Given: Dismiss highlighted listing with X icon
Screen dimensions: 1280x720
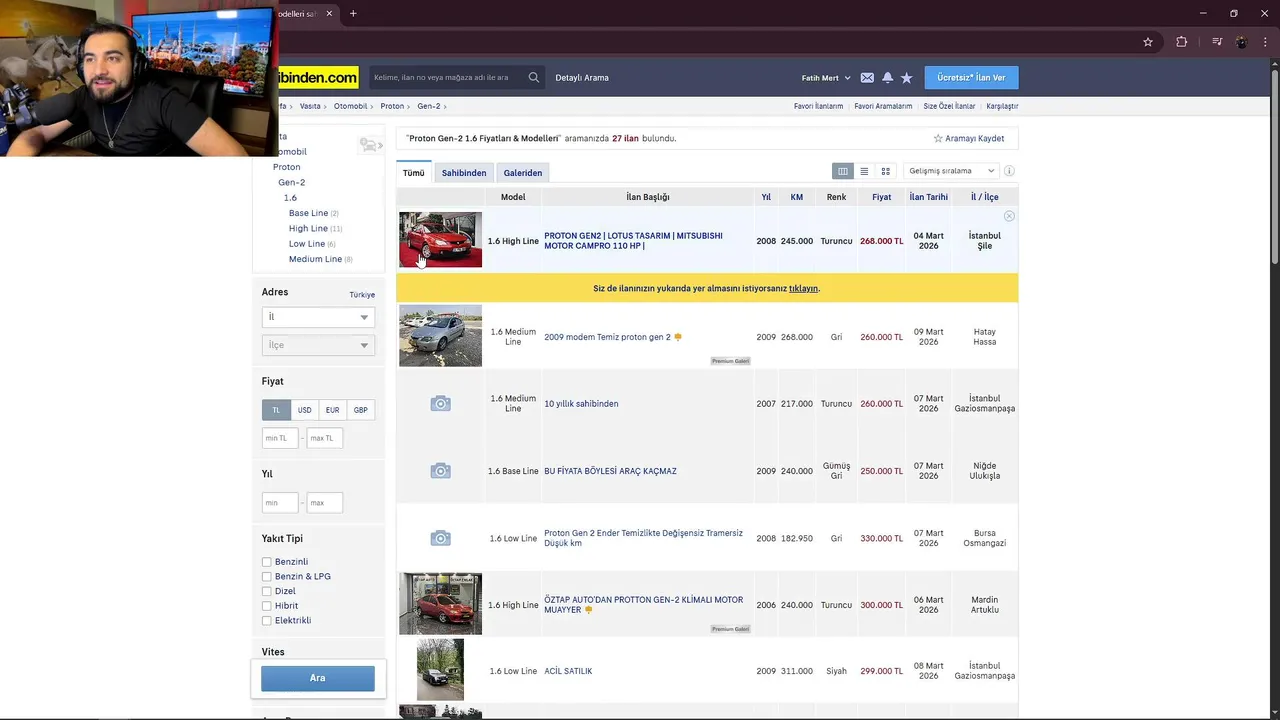Looking at the screenshot, I should [x=1009, y=216].
